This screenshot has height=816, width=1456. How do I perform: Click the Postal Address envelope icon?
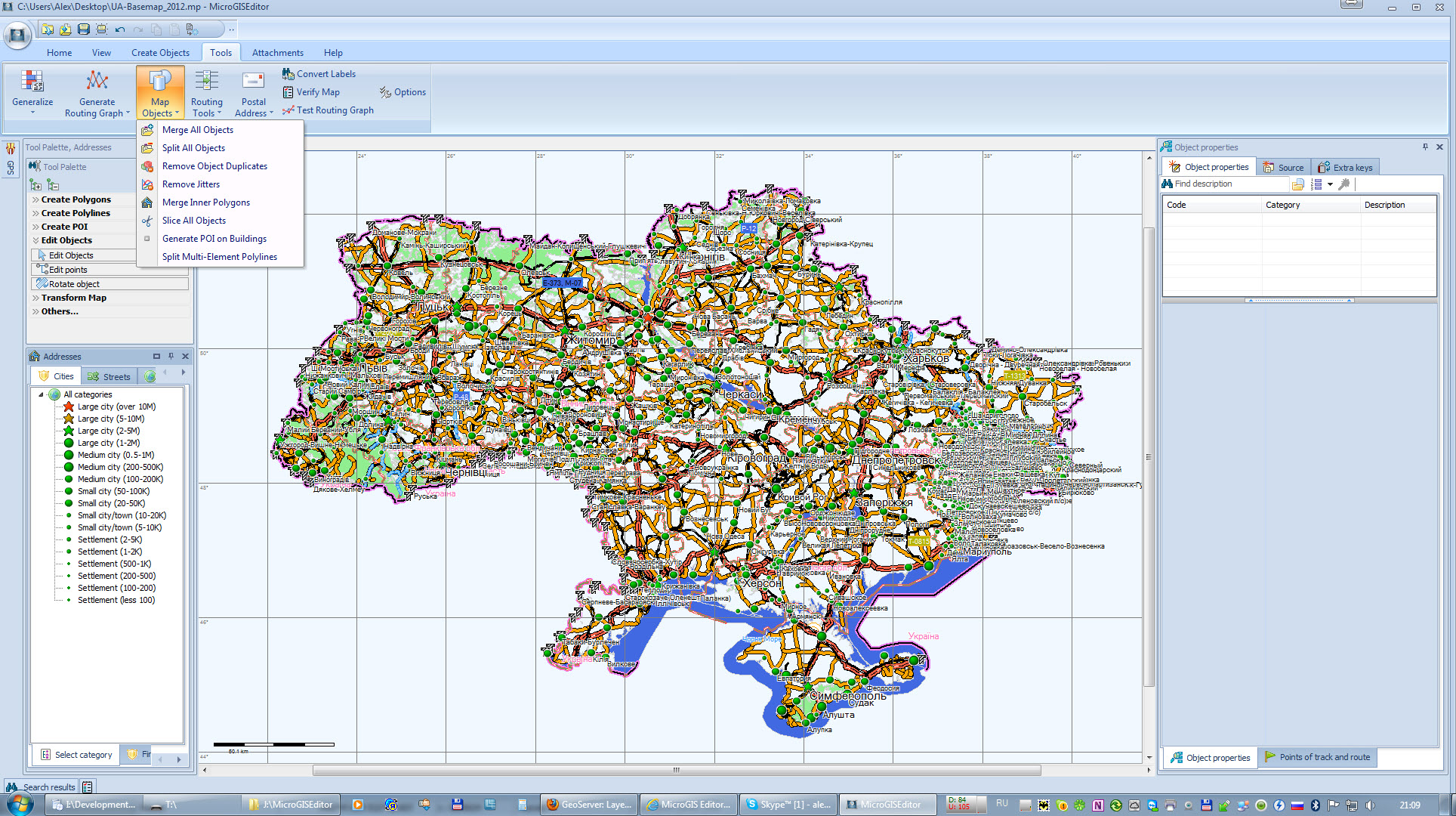pos(253,81)
